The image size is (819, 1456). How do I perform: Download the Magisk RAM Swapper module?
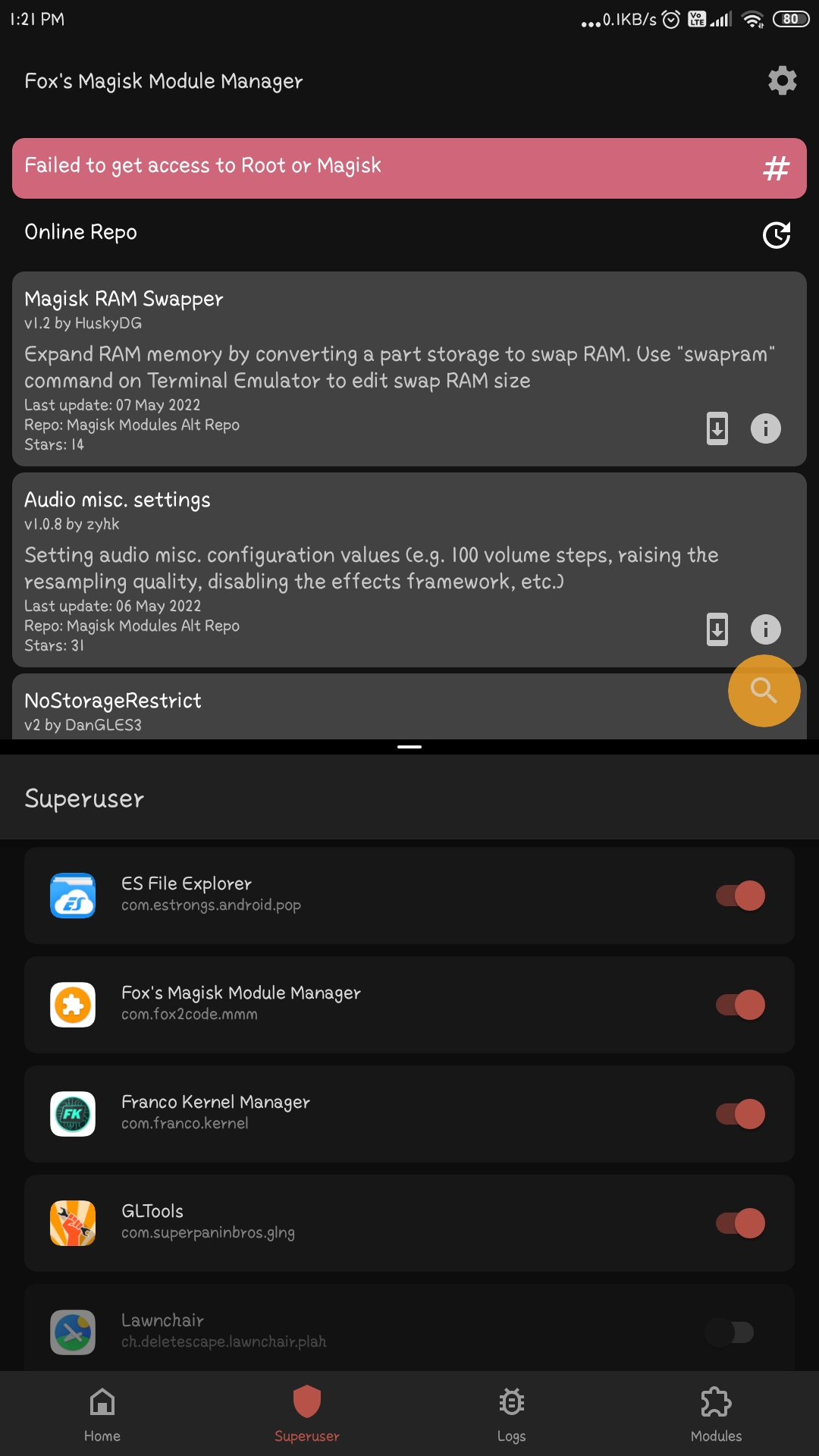tap(716, 428)
